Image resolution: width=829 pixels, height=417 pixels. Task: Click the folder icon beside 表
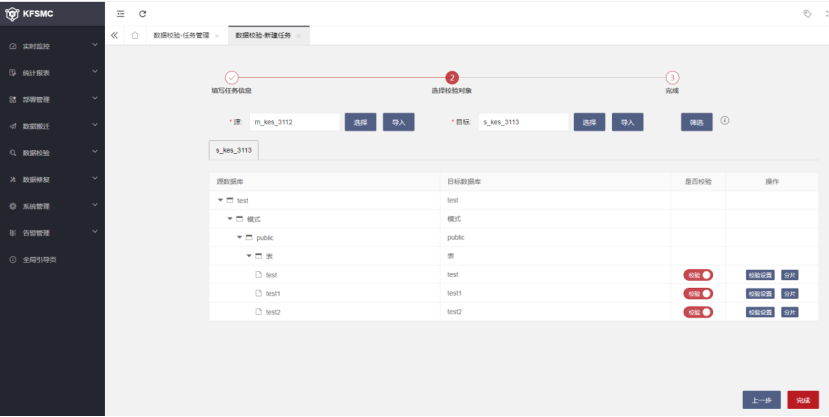coord(259,256)
